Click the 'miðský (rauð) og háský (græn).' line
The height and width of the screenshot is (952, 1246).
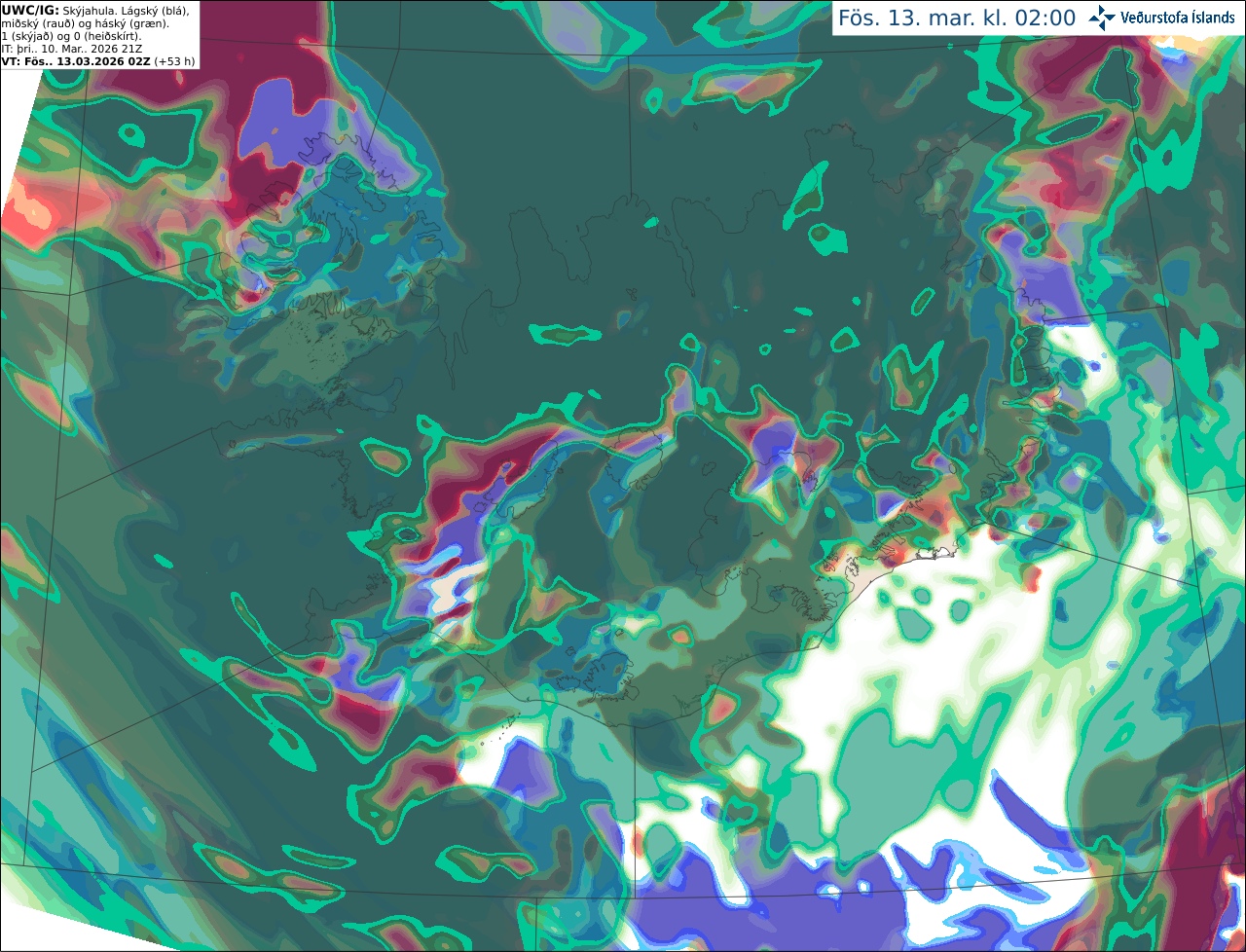85,23
